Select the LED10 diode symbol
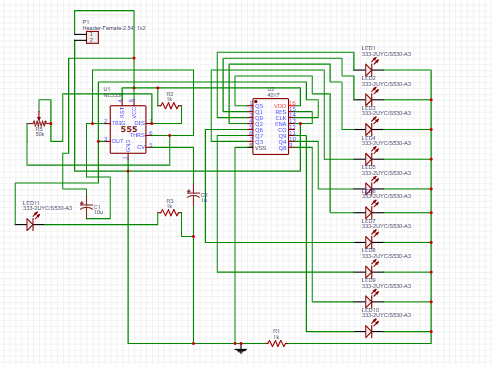The height and width of the screenshot is (365, 492). tap(371, 328)
